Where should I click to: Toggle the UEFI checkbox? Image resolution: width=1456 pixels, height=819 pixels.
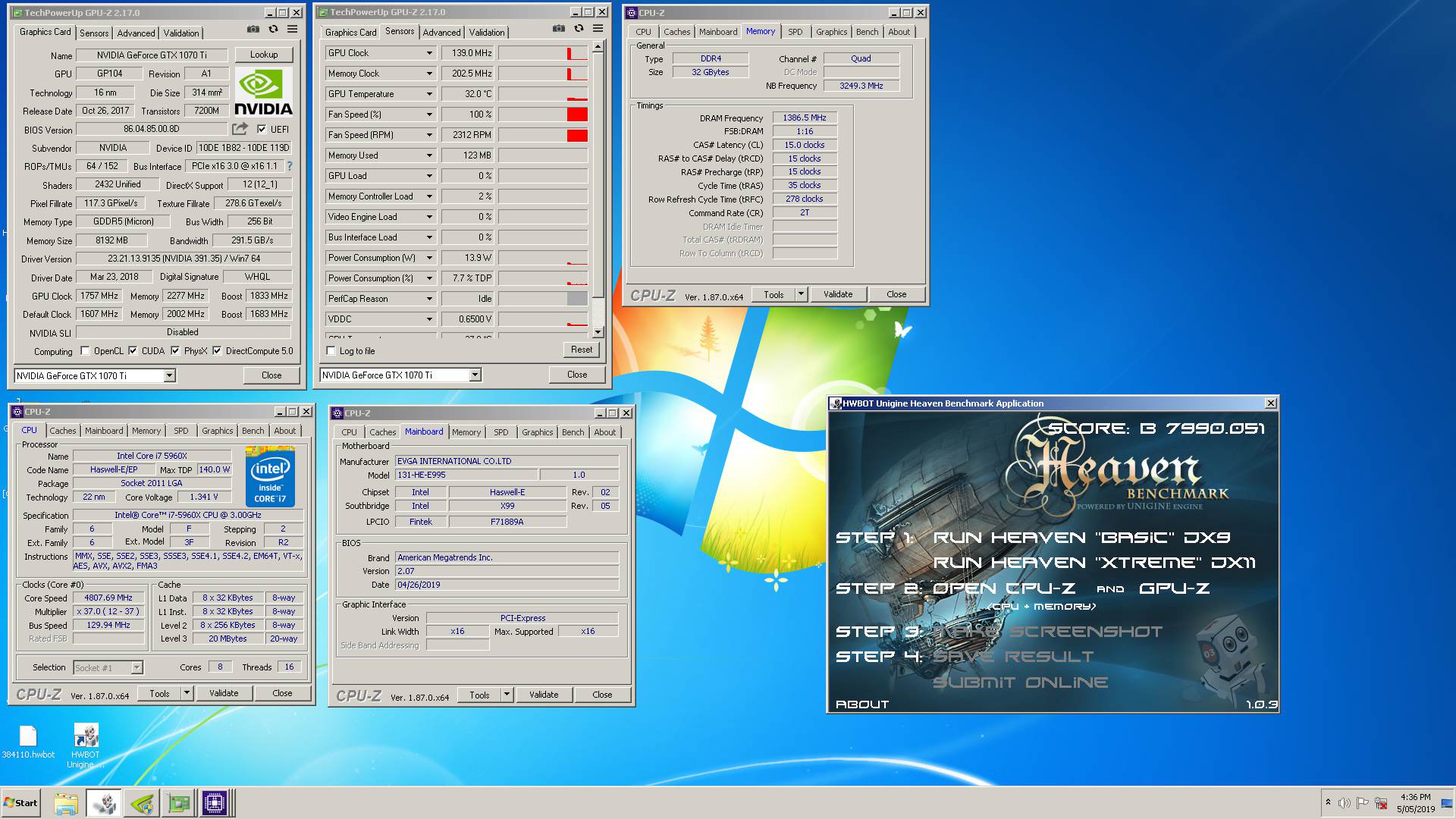262,129
